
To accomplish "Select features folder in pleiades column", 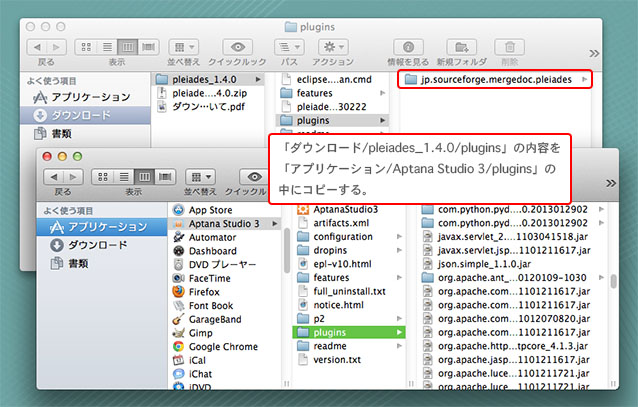I will pyautogui.click(x=332, y=93).
